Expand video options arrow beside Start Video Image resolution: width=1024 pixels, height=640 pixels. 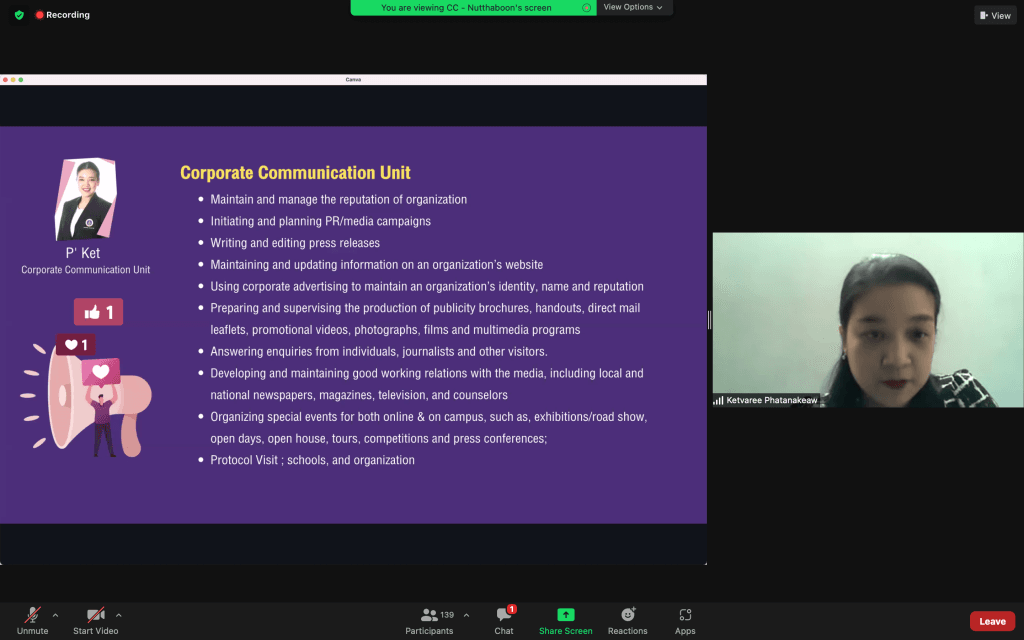click(119, 615)
